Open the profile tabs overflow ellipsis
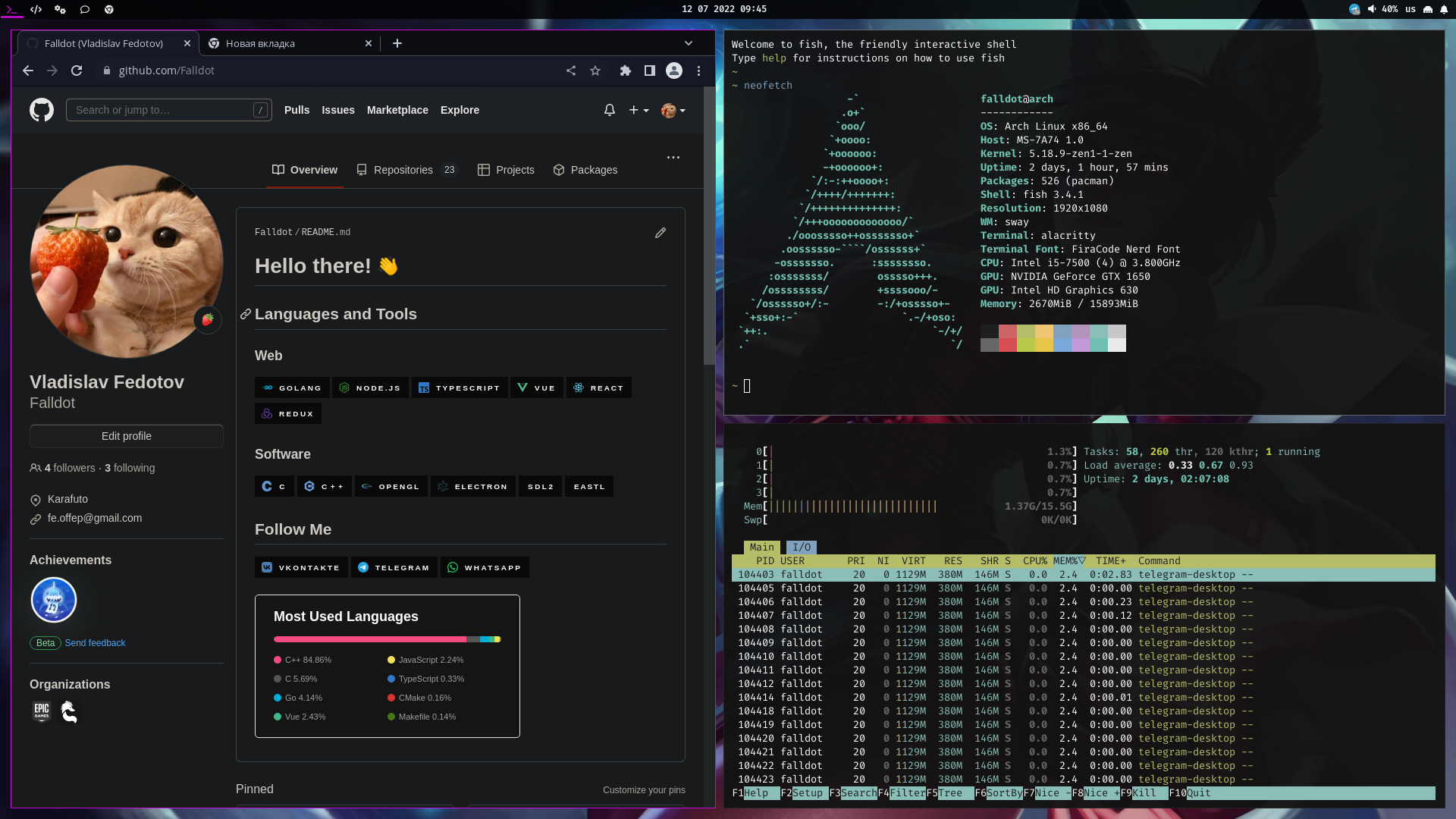This screenshot has height=819, width=1456. point(673,158)
